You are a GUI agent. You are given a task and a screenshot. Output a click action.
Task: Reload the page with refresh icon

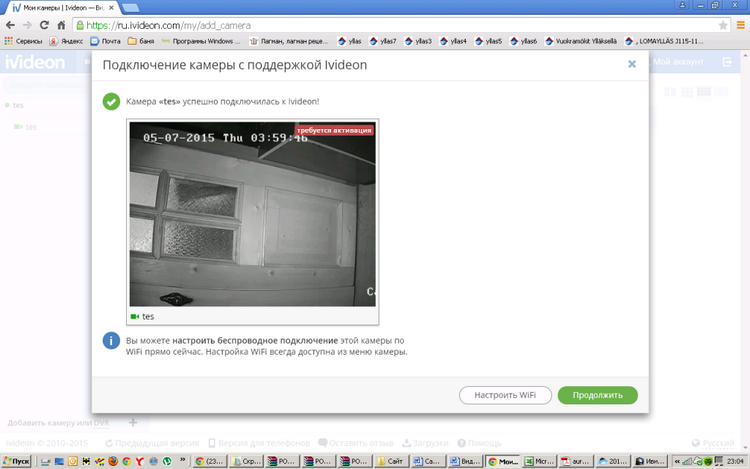(44, 25)
